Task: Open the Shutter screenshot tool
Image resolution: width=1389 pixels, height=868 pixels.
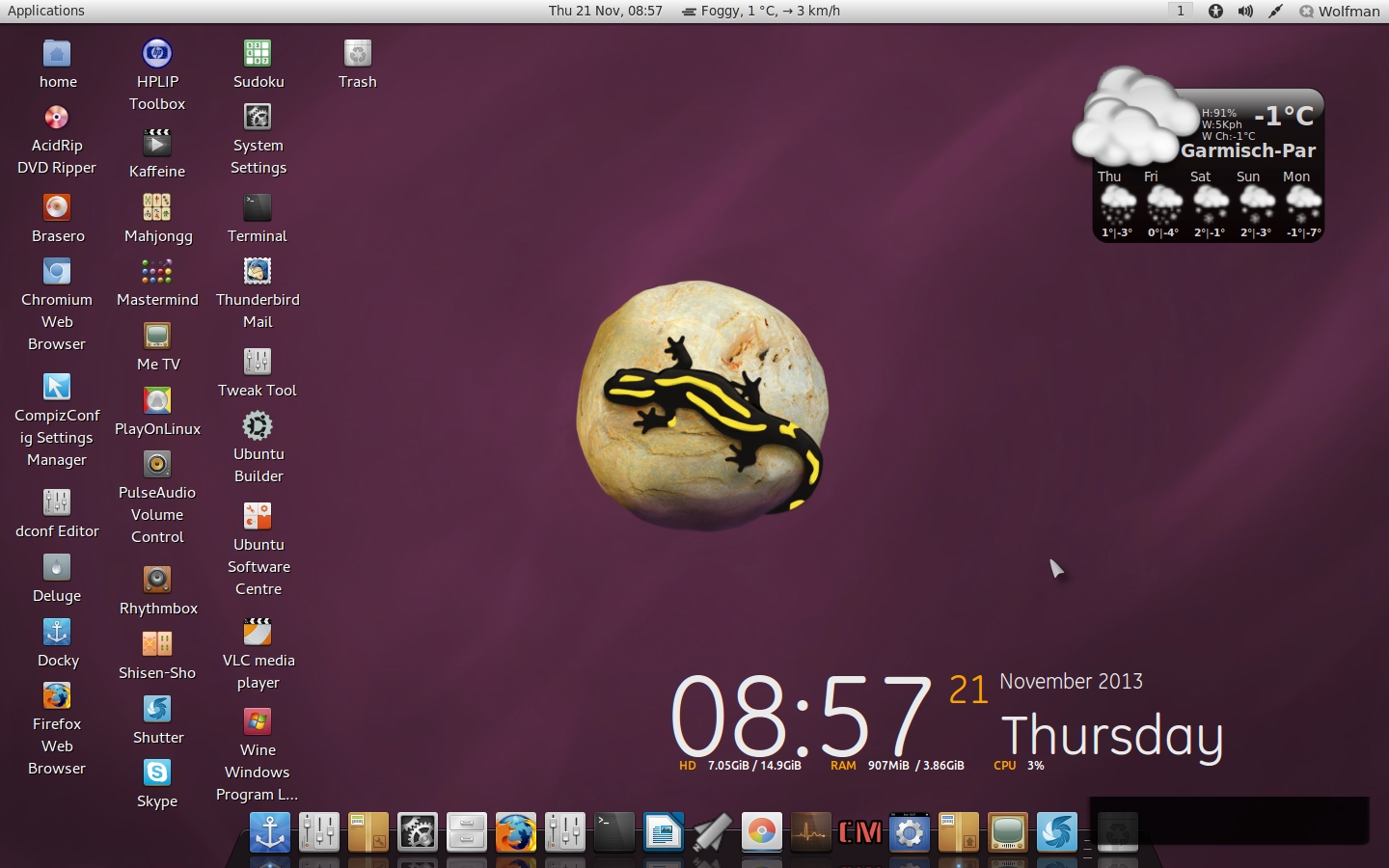Action: point(157,710)
